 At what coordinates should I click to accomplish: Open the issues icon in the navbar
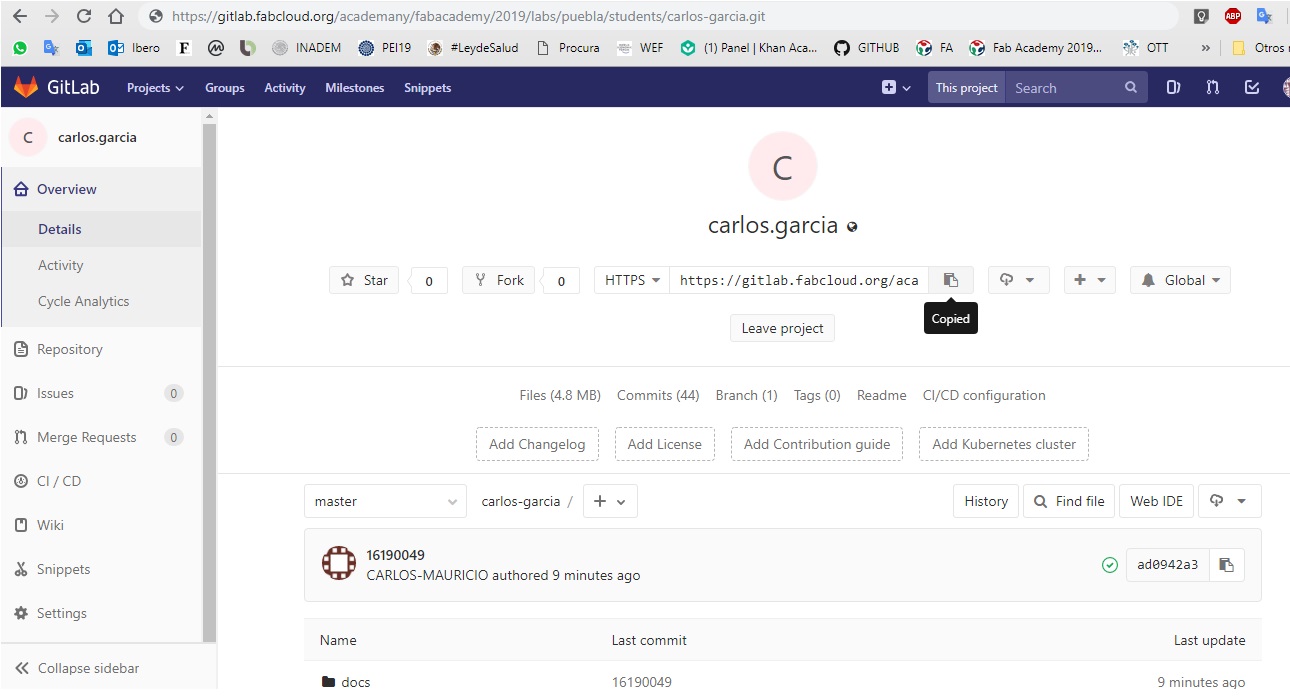(x=1173, y=88)
